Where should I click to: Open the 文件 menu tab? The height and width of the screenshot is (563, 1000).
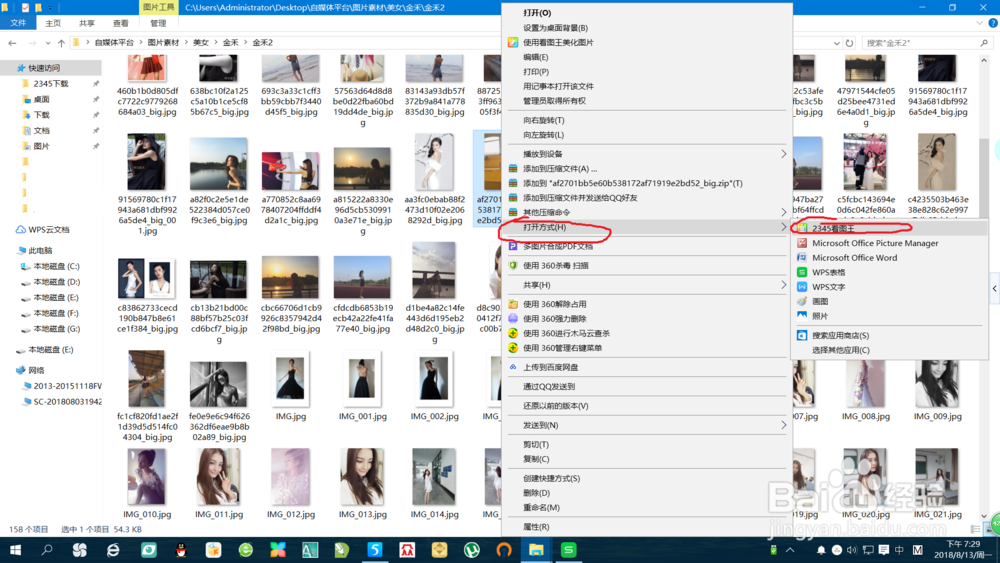[x=18, y=23]
